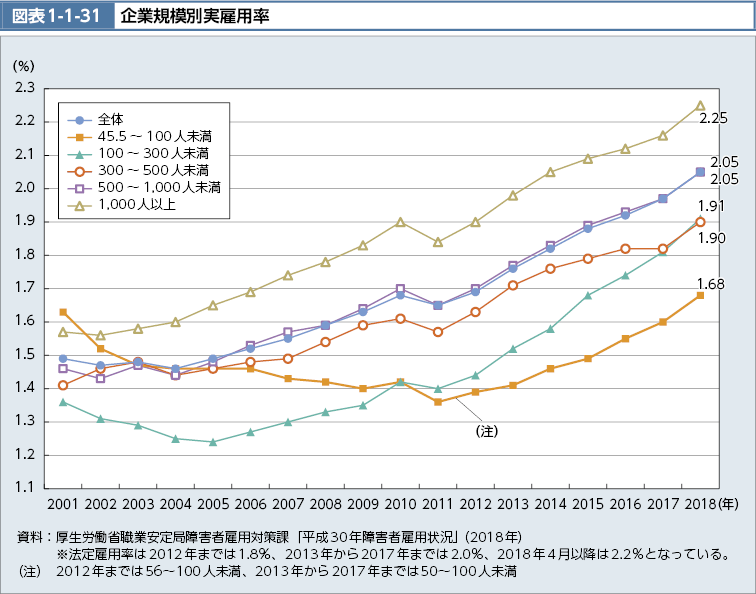Viewport: 756px width, 594px height.
Task: Click the 2.3 y-axis tick label
Action: click(x=26, y=88)
